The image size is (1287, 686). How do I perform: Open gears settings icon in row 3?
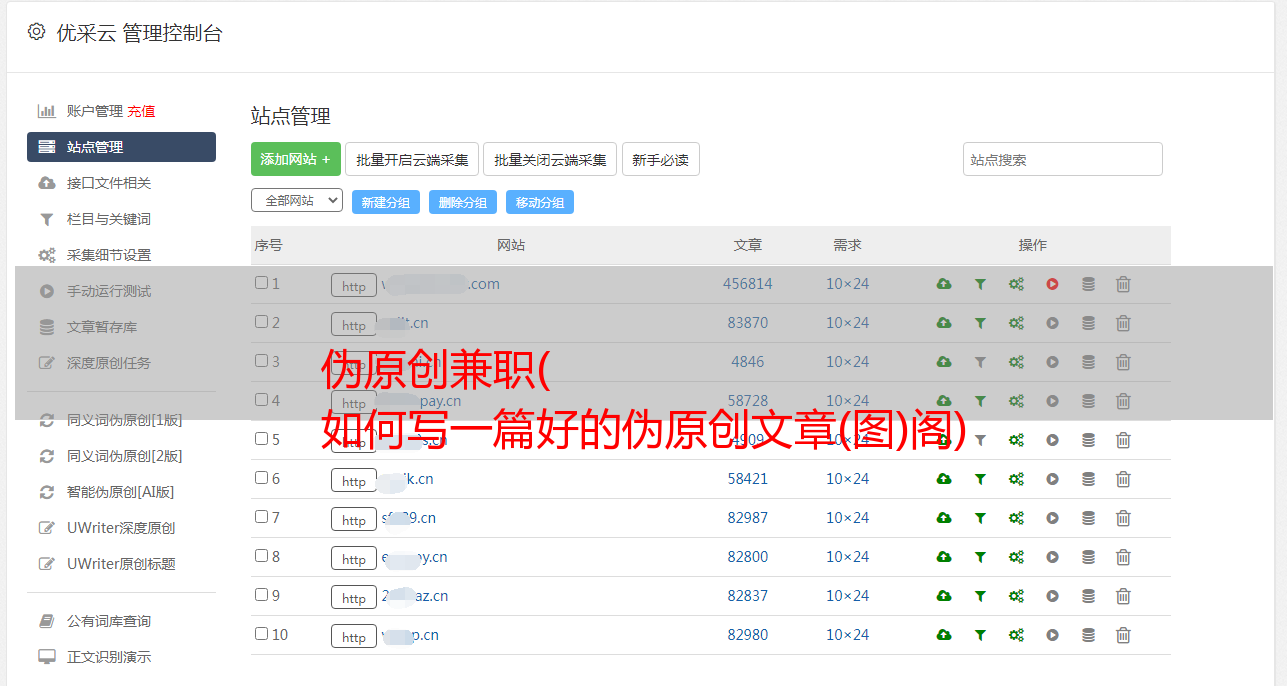click(x=1016, y=362)
